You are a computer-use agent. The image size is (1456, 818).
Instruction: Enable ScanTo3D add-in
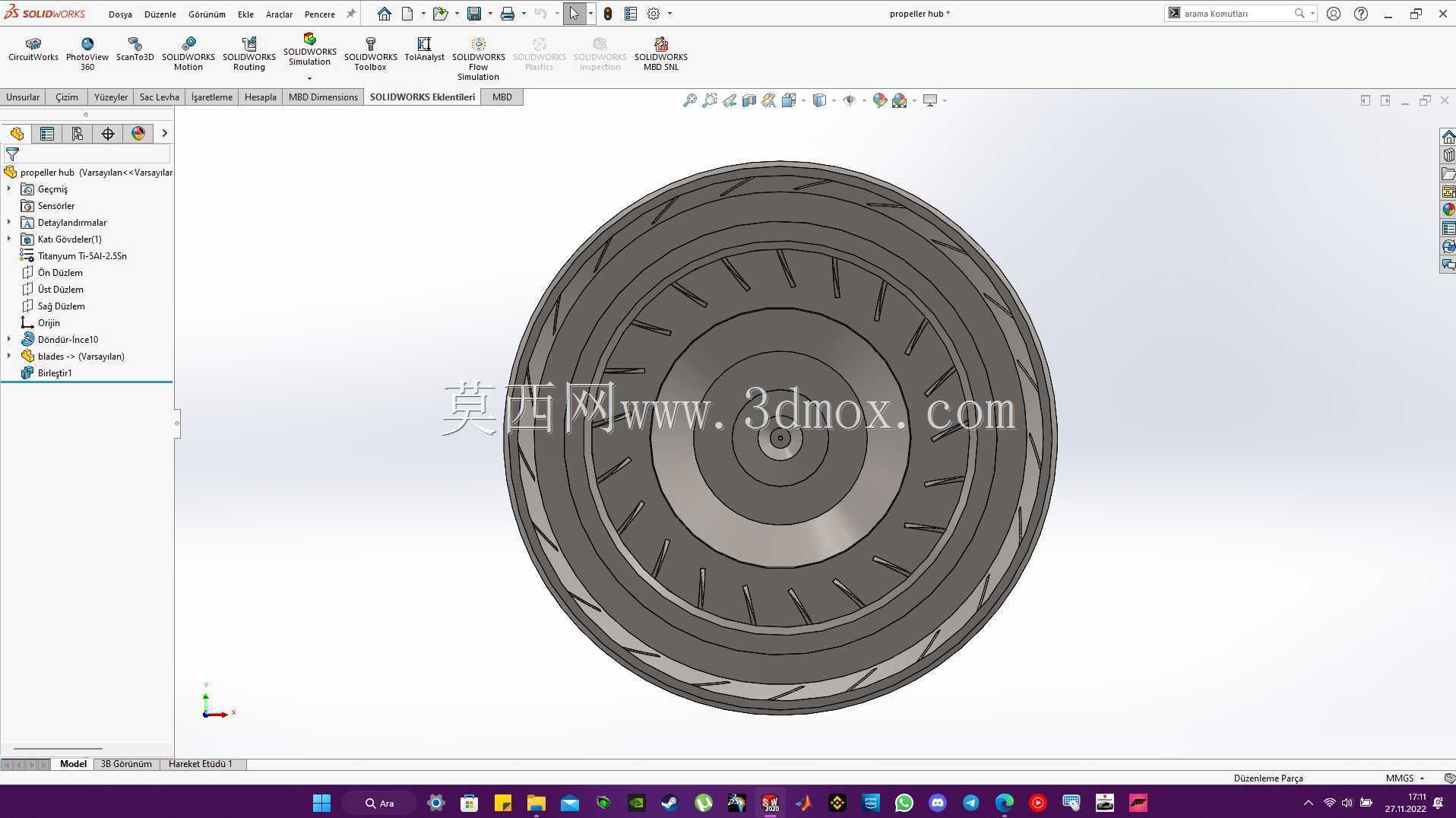pos(135,49)
